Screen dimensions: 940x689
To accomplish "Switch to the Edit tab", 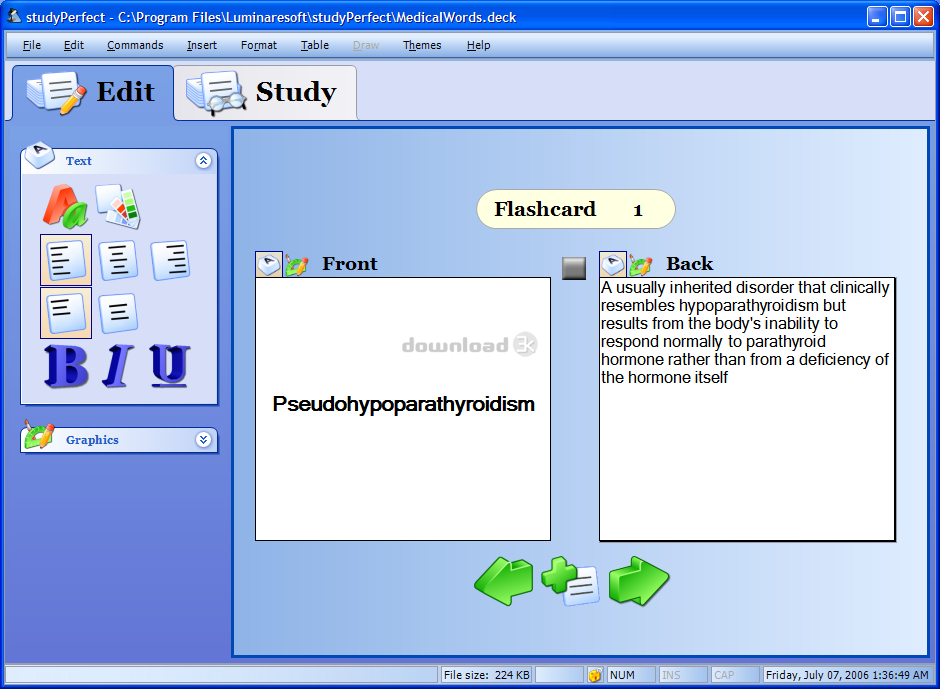I will [x=93, y=93].
